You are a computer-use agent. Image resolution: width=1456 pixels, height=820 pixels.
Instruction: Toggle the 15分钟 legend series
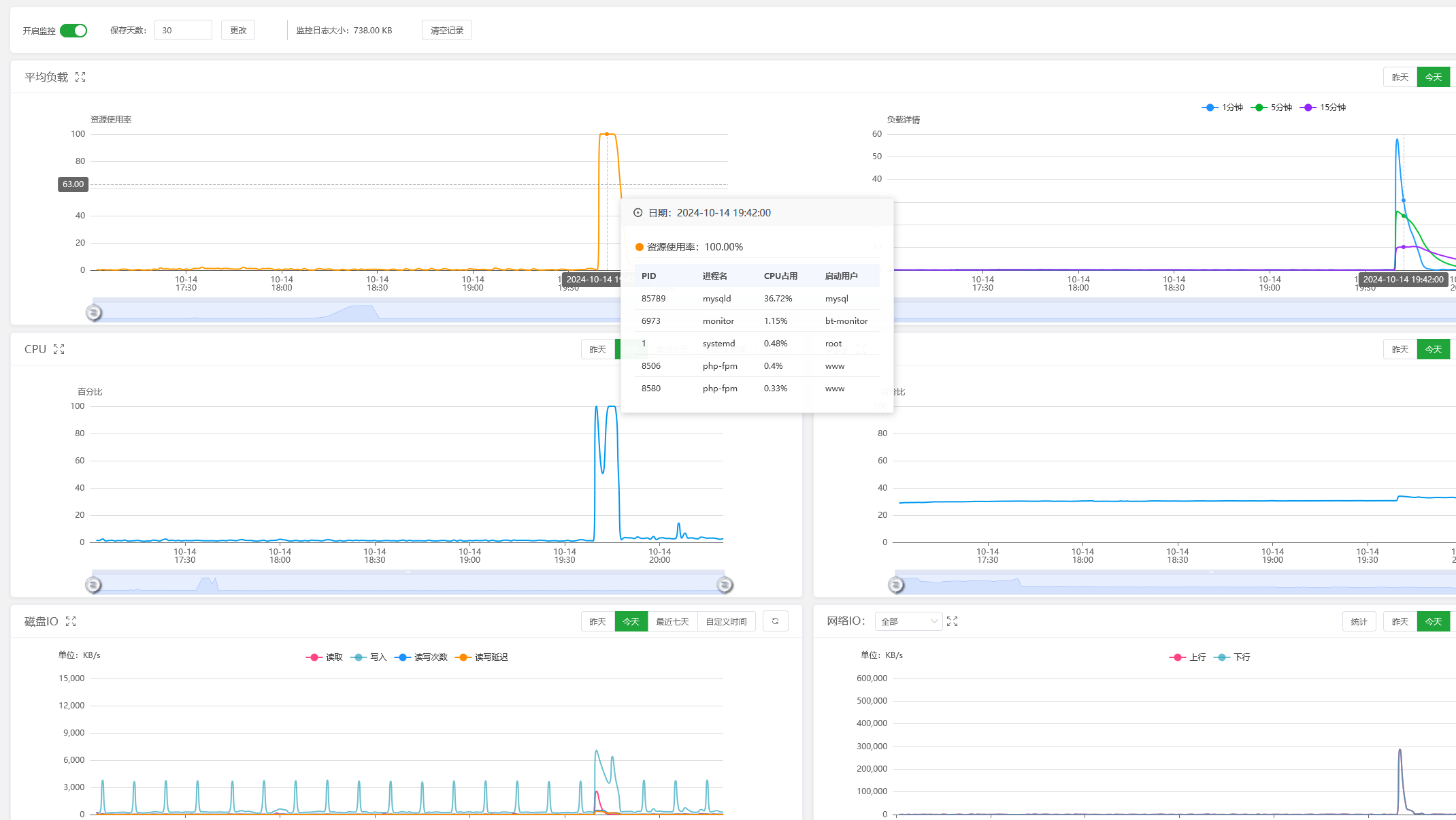tap(1323, 108)
